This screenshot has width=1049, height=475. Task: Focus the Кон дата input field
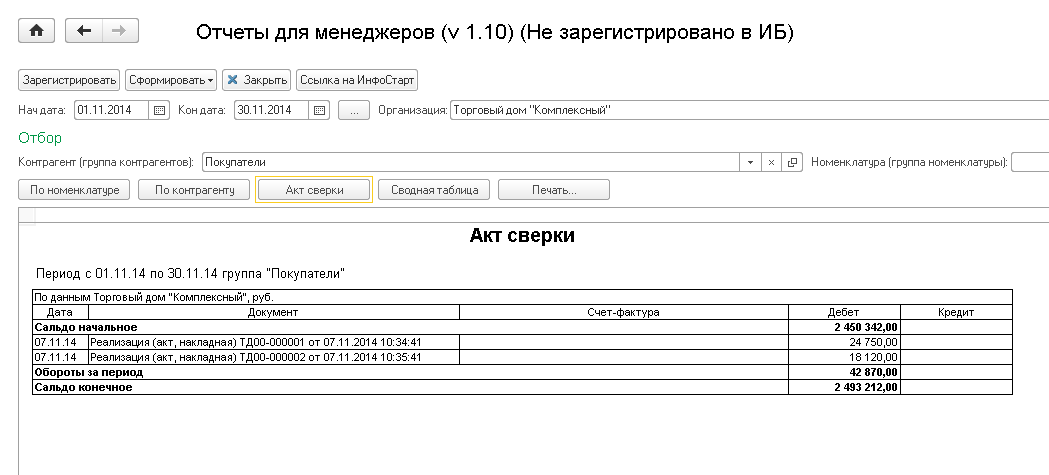272,110
